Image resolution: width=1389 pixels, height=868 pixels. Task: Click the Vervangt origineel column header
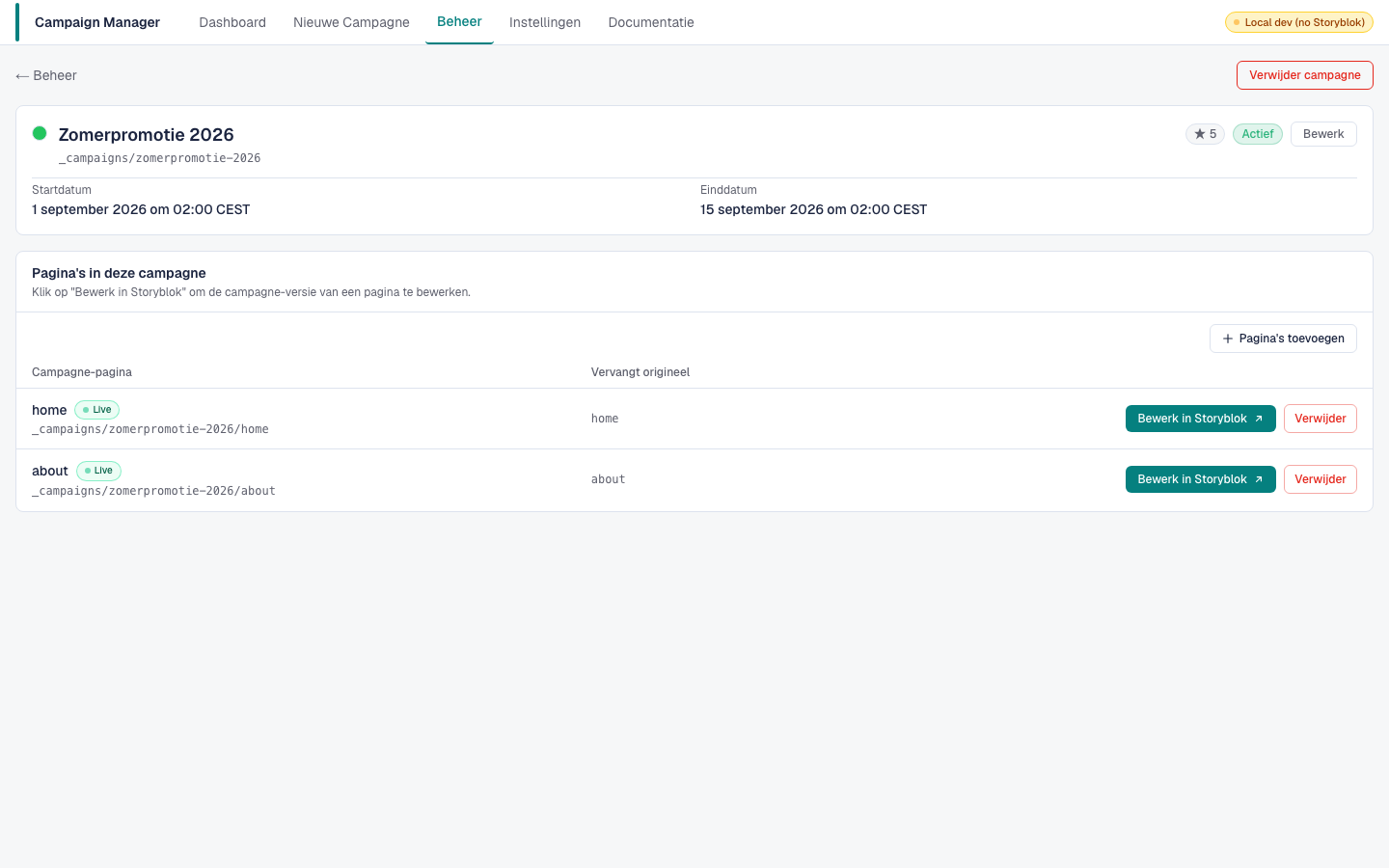(x=640, y=372)
